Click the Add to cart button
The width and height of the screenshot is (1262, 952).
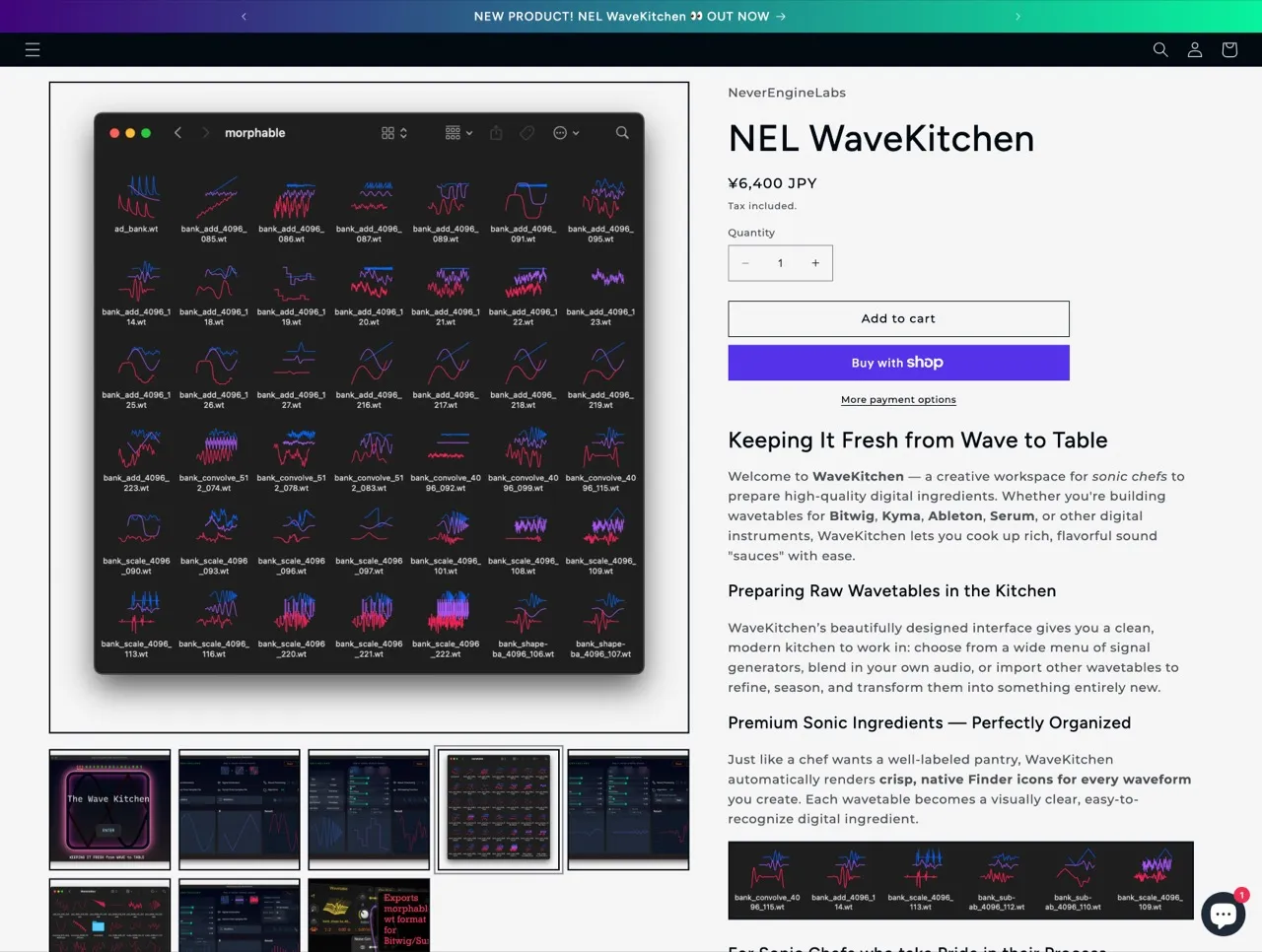tap(898, 318)
